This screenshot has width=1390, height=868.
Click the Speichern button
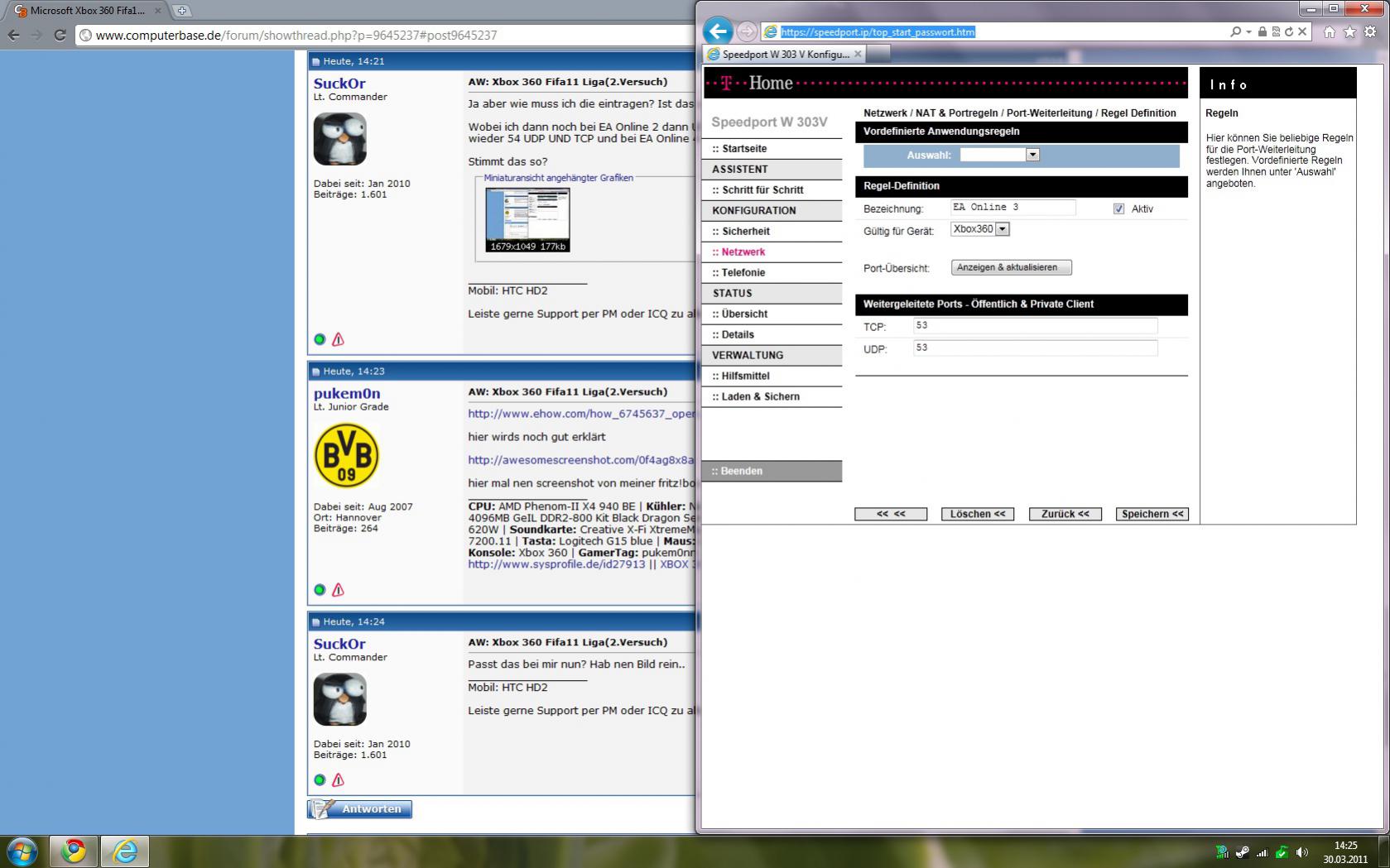(x=1152, y=514)
